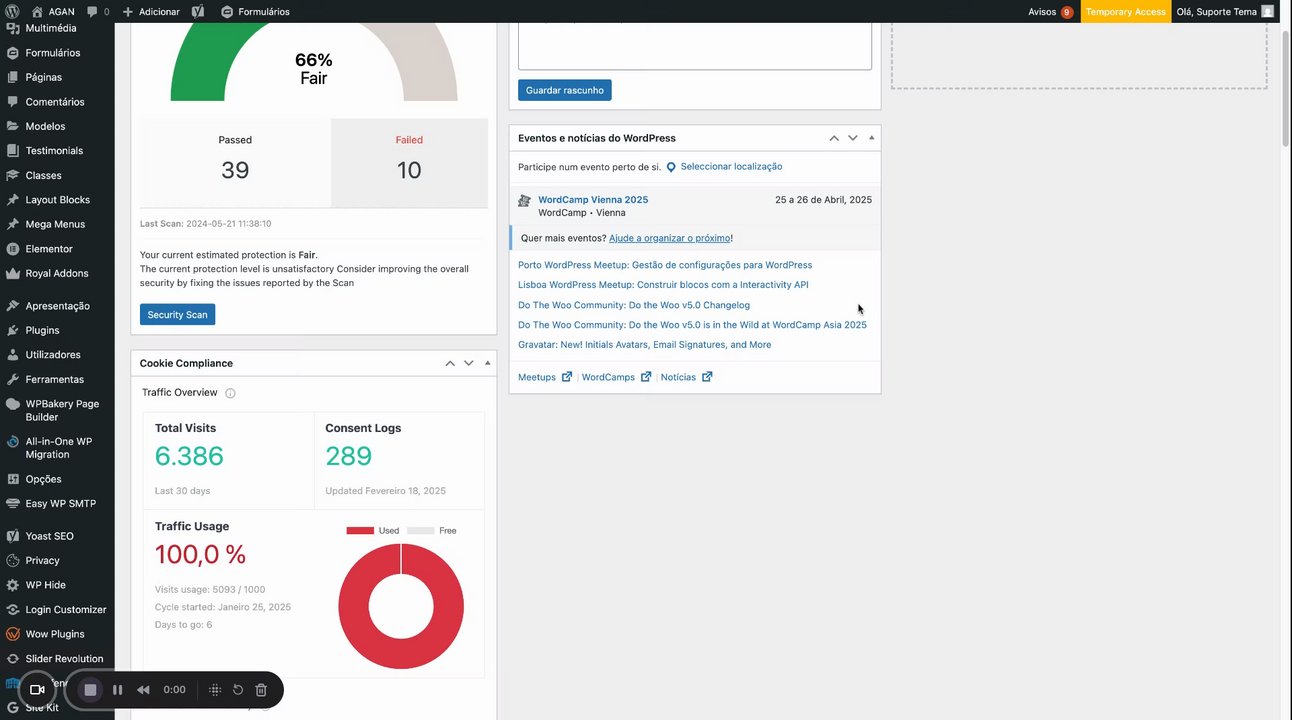Click the WordPress logo in admin bar
The width and height of the screenshot is (1292, 720).
click(13, 11)
